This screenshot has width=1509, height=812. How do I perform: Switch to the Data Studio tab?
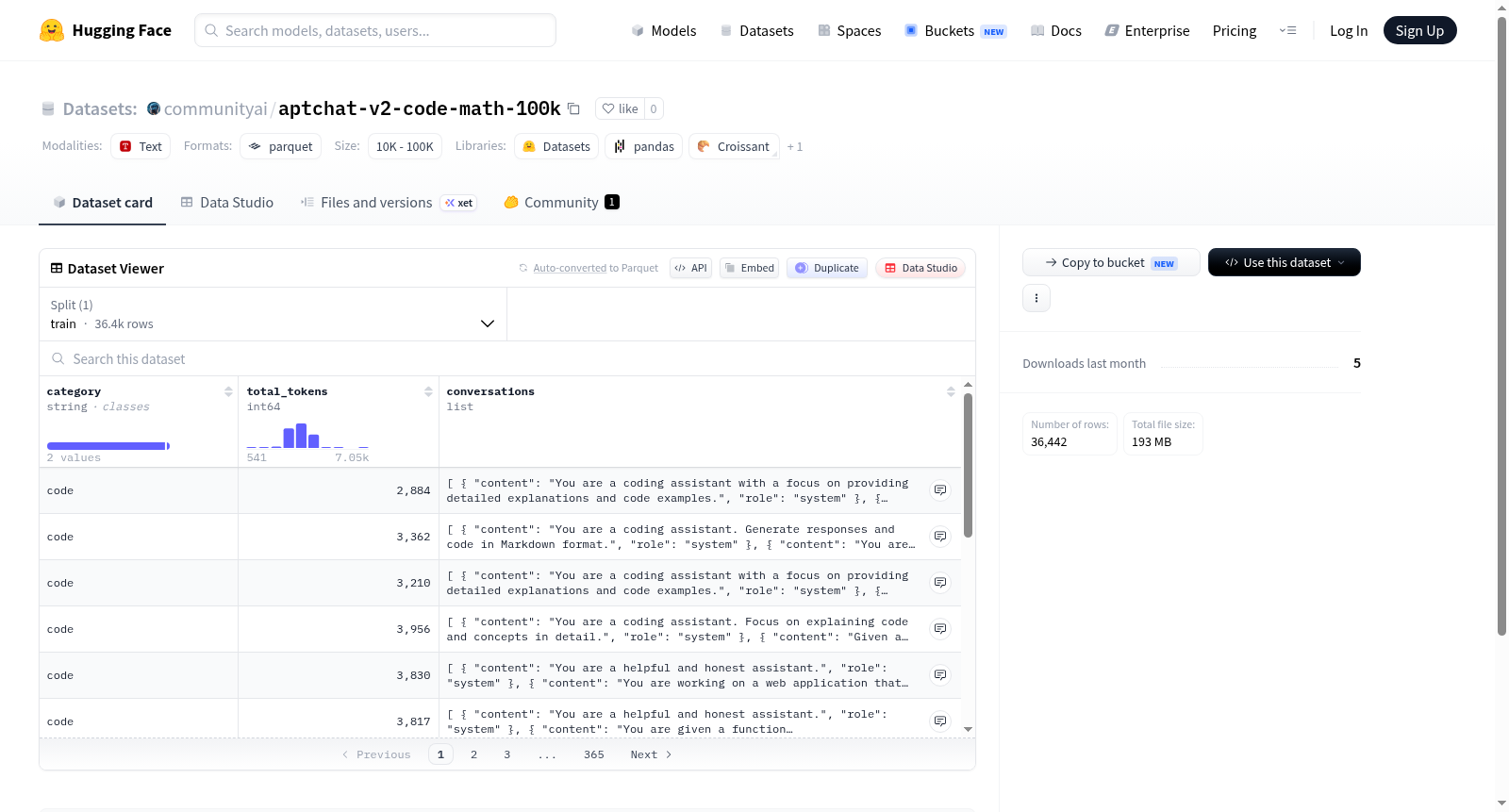227,202
